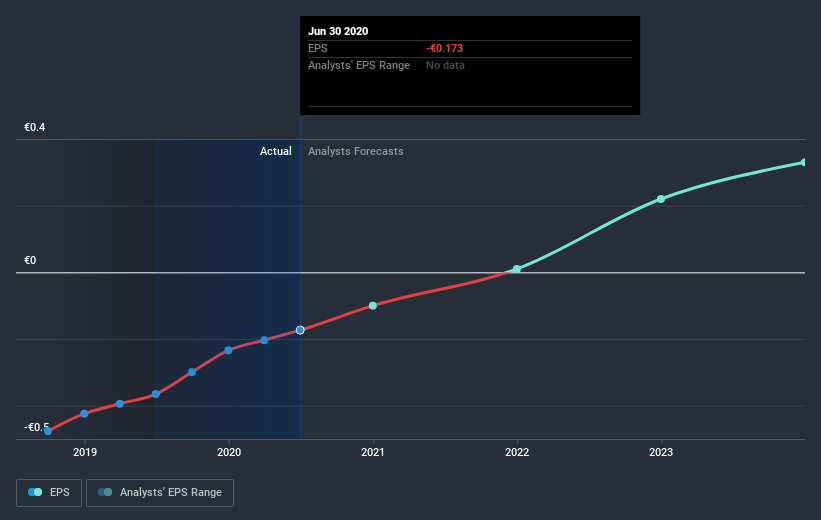Click the 'Analysts Forecasts' section label

tap(356, 151)
